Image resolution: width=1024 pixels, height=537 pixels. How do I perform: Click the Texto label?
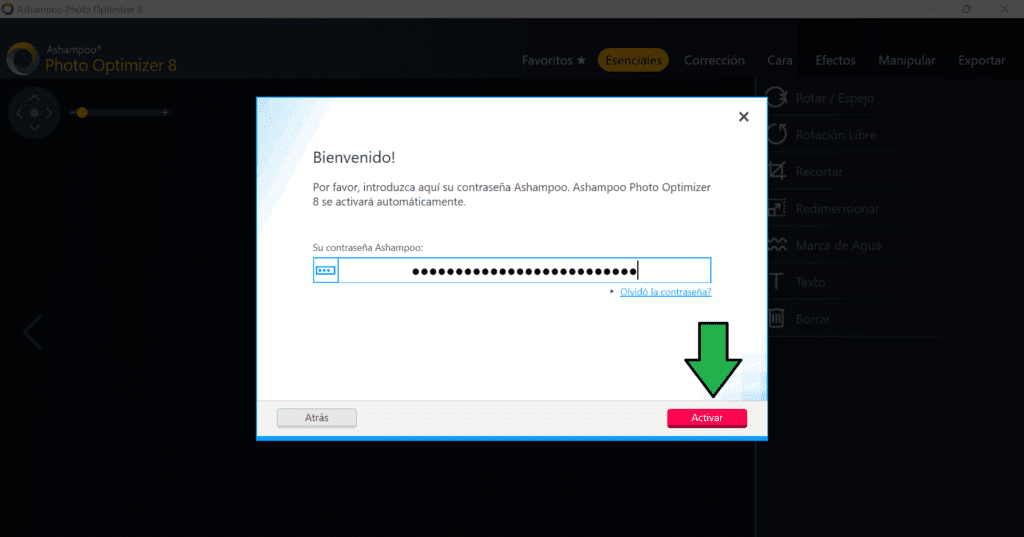(x=810, y=282)
